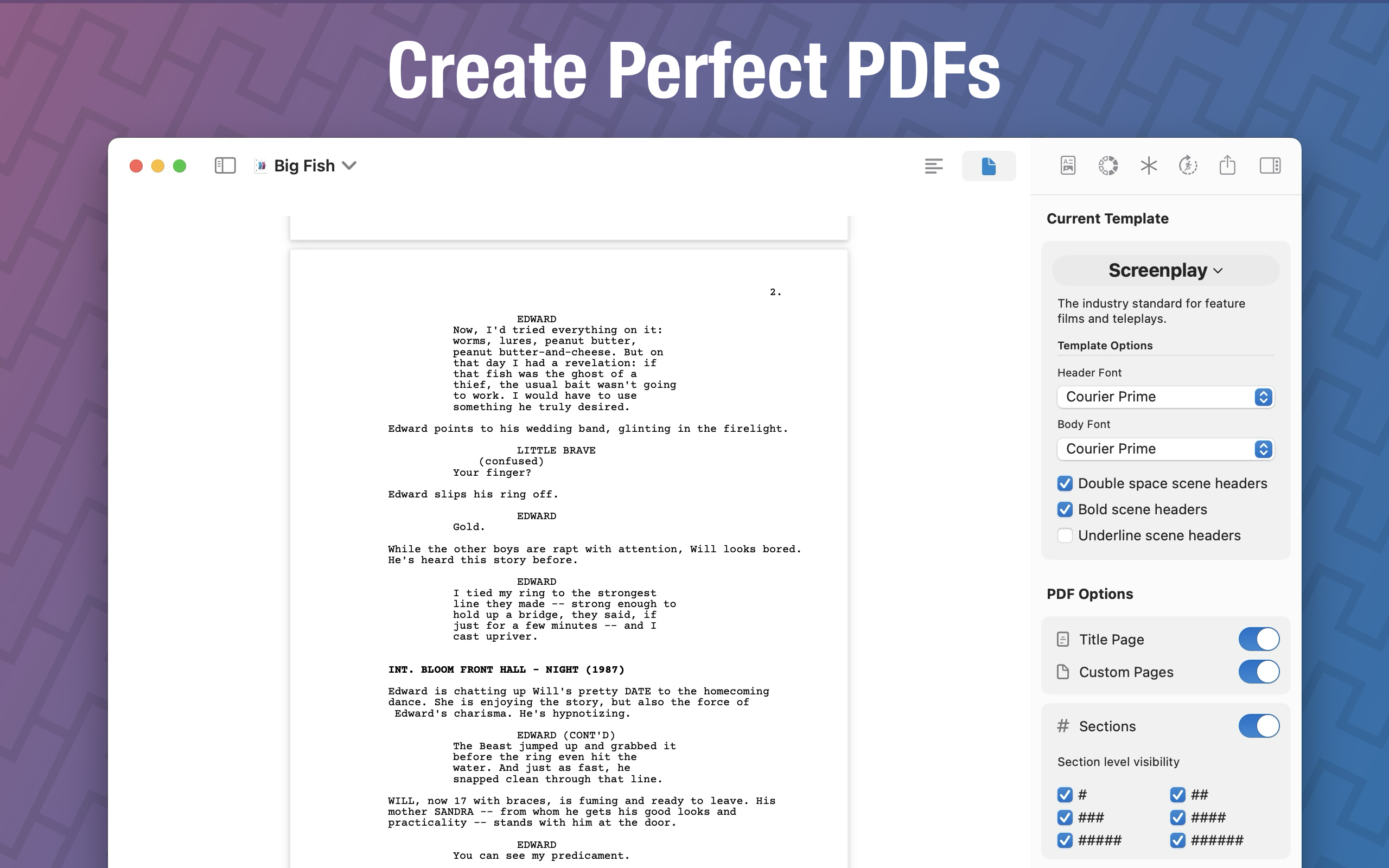Image resolution: width=1389 pixels, height=868 pixels.
Task: Click the share export icon
Action: click(x=1227, y=165)
